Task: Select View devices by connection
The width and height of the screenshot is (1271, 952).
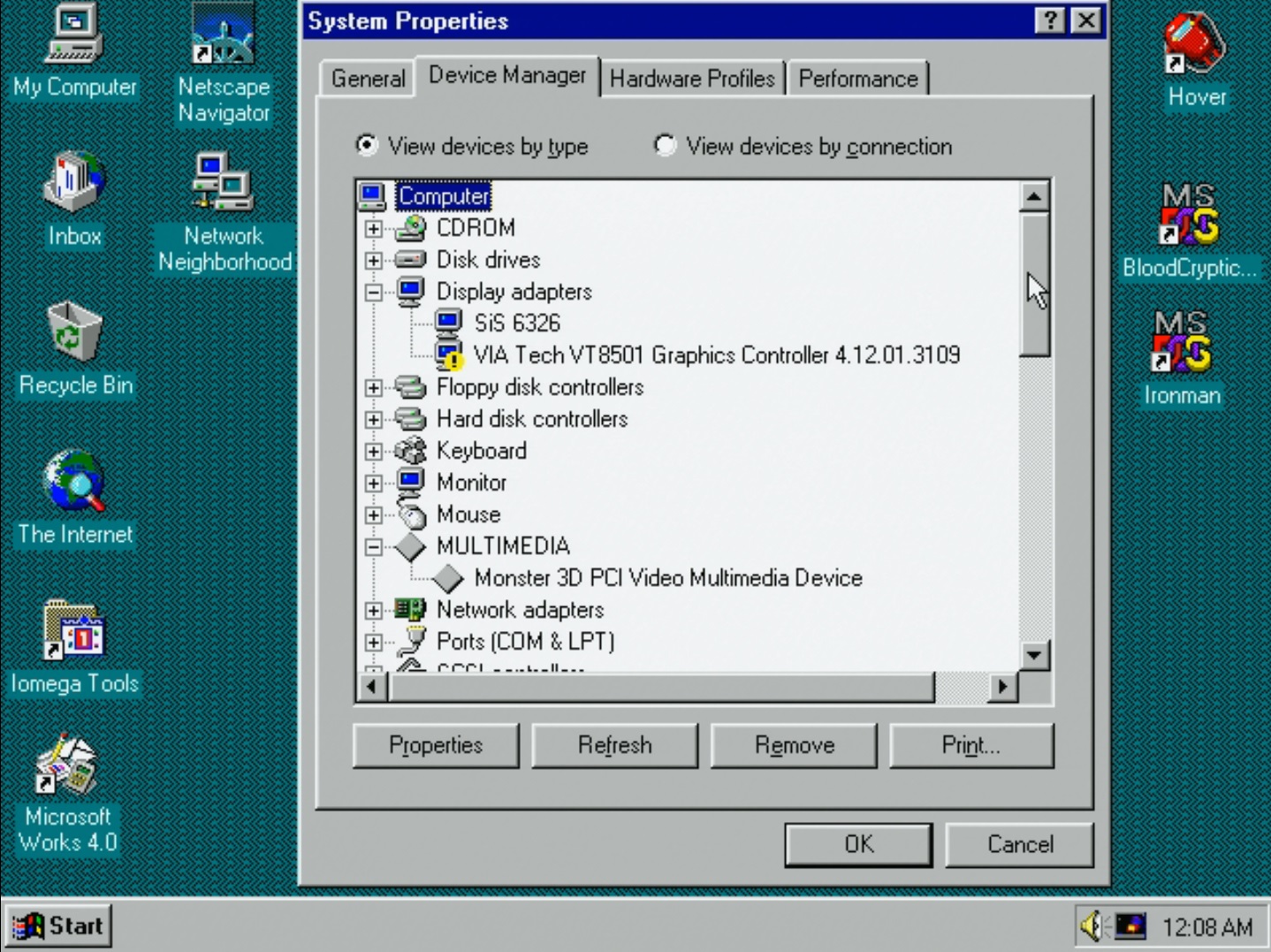Action: click(x=665, y=145)
